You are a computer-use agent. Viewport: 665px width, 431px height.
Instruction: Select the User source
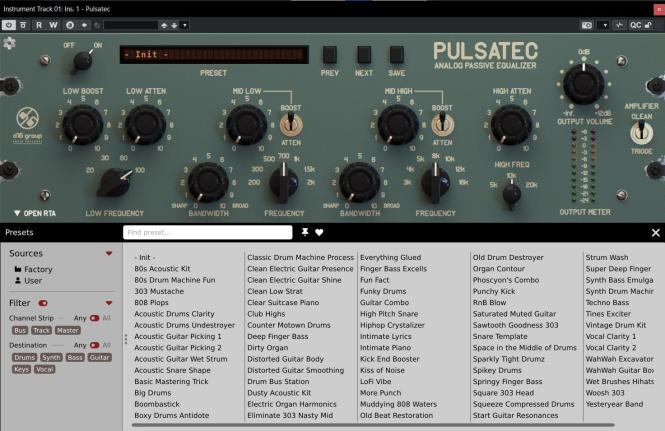point(28,281)
